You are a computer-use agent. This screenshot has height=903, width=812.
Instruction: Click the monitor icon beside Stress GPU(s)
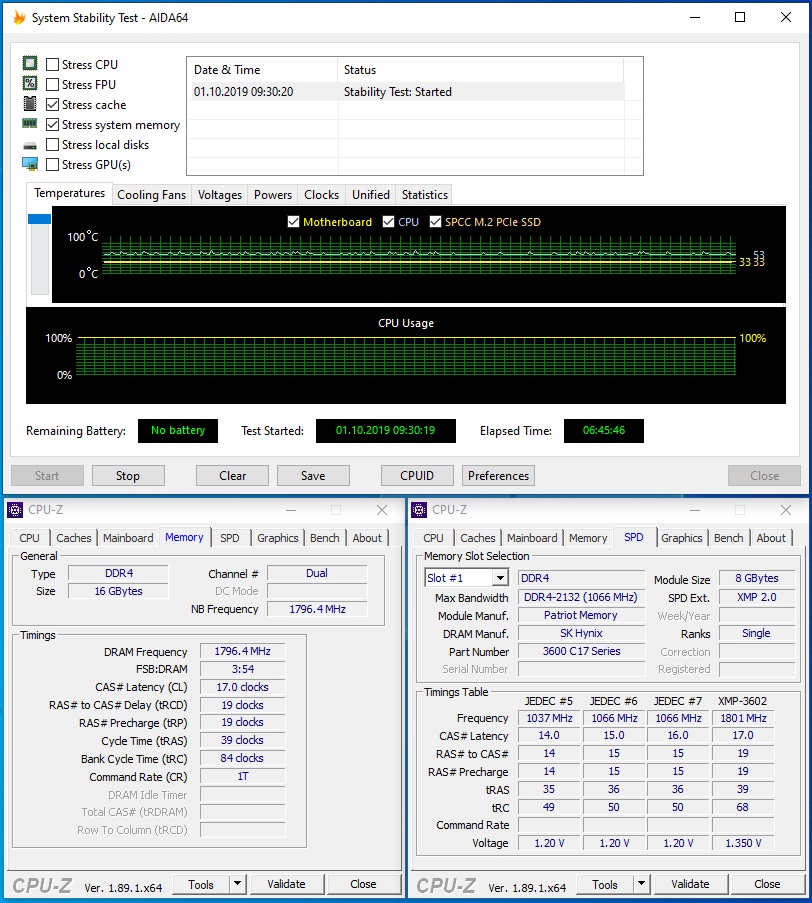[x=30, y=164]
